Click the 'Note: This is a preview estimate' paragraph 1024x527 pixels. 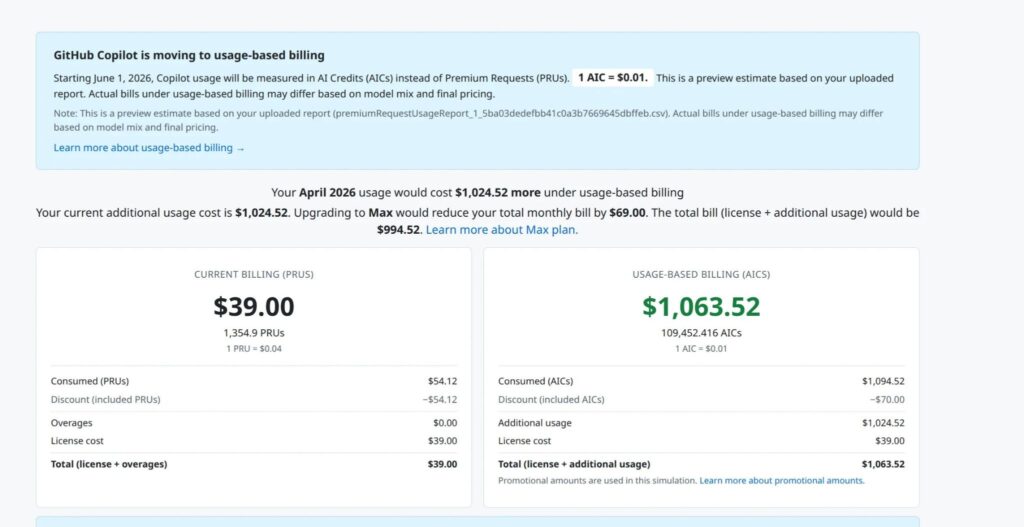[x=468, y=120]
